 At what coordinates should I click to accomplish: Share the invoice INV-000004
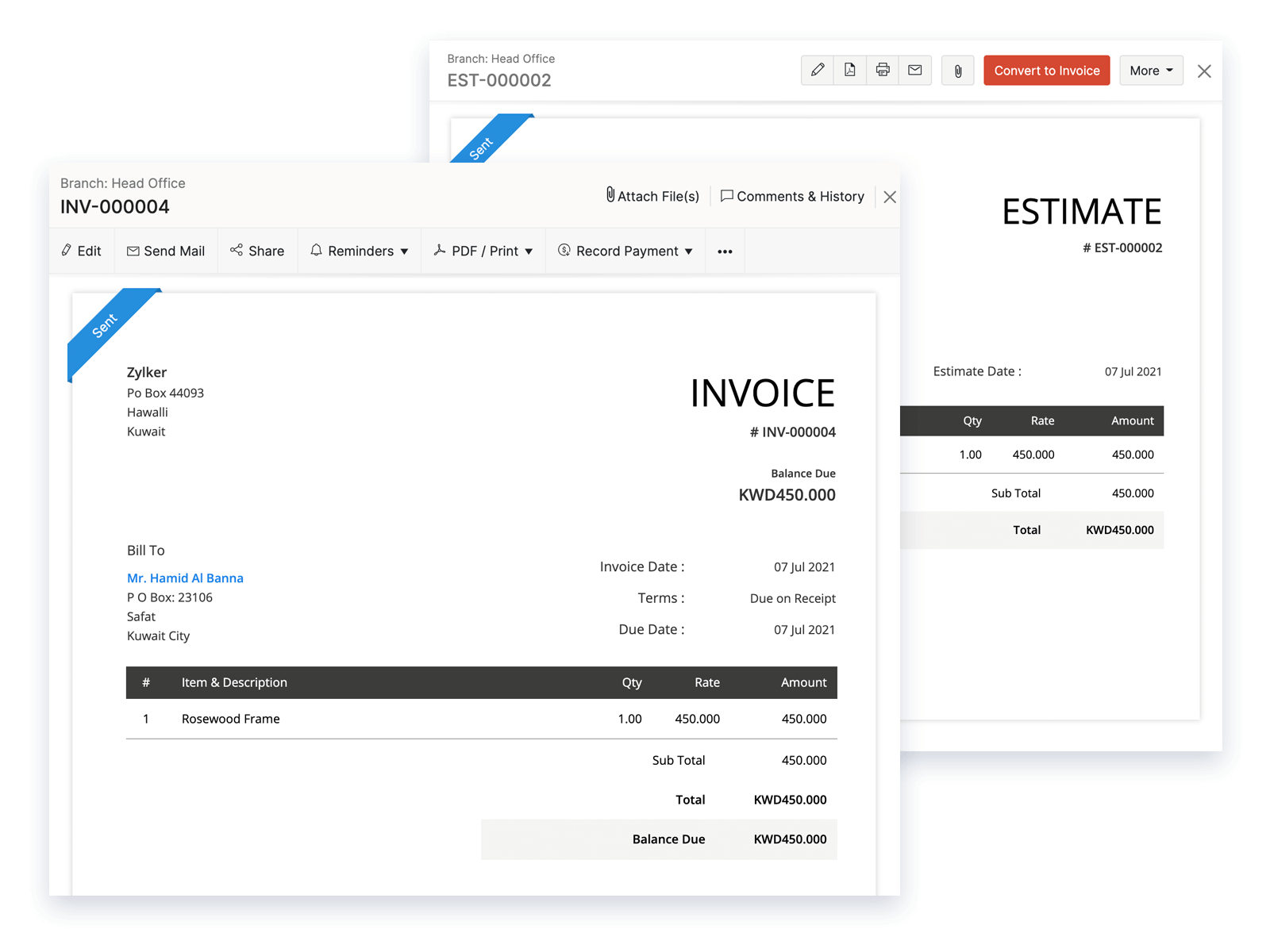point(257,251)
